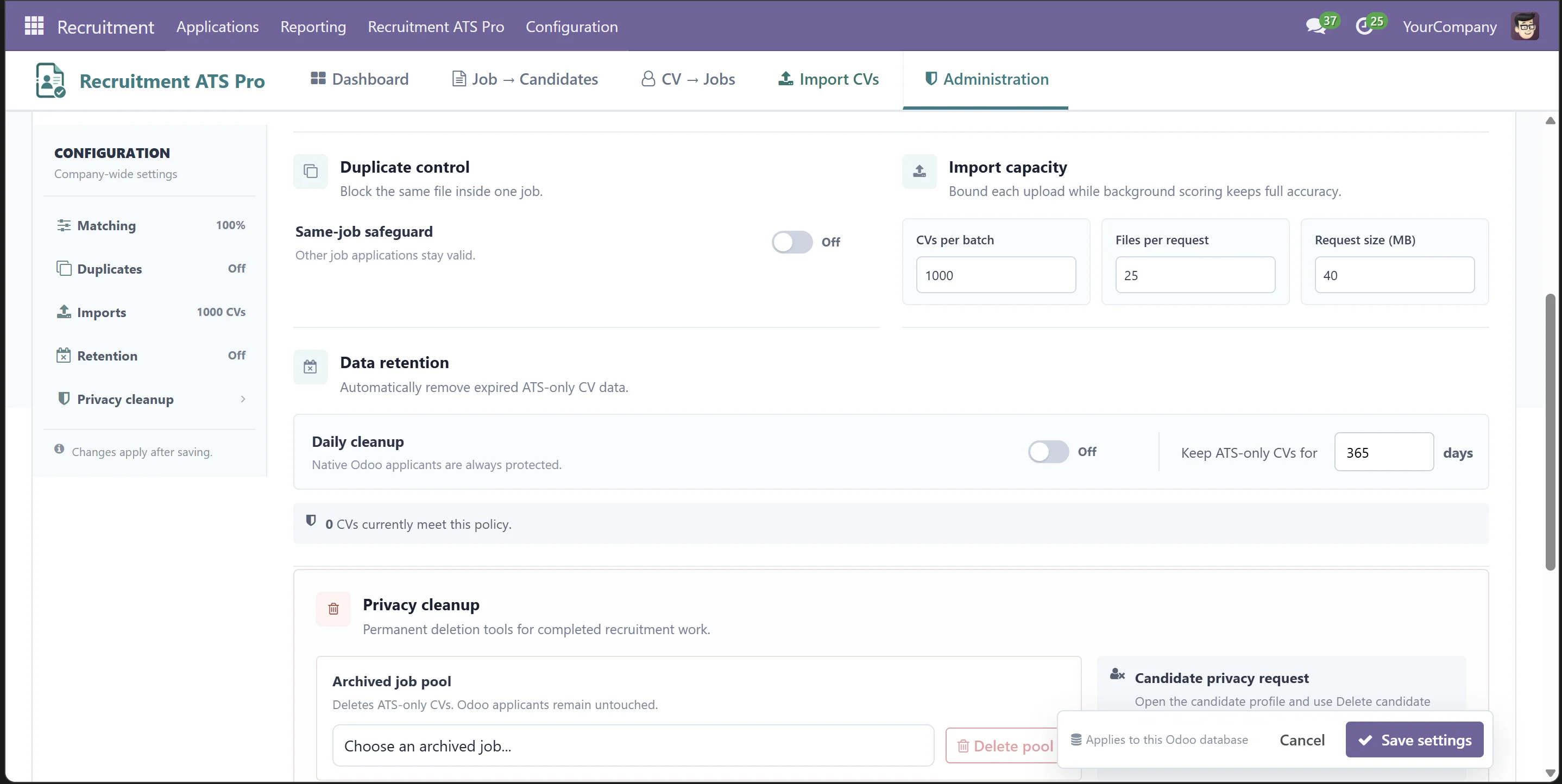
Task: Select the Administration tab
Action: click(x=986, y=79)
